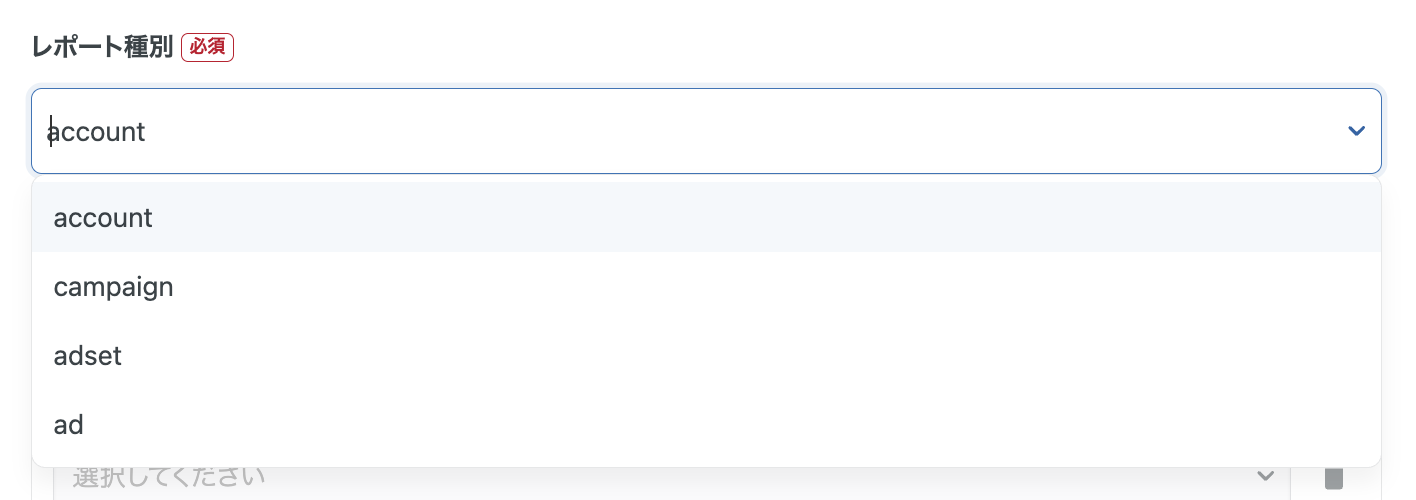
Task: Focus the report type input showing account
Action: coord(600,131)
